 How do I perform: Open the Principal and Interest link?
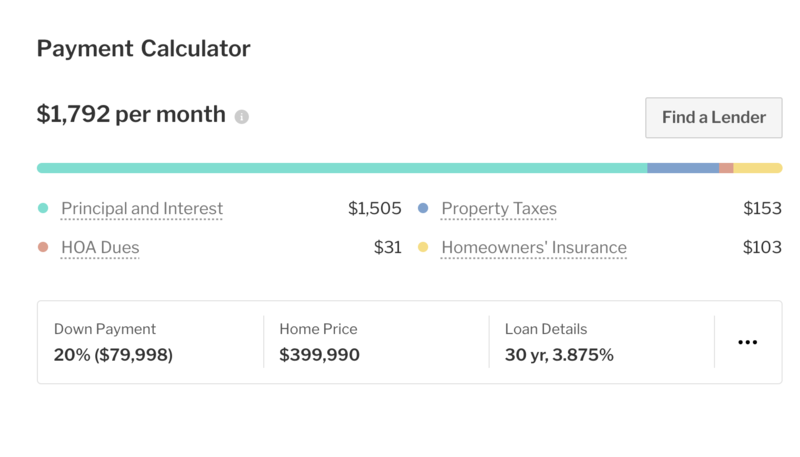142,209
